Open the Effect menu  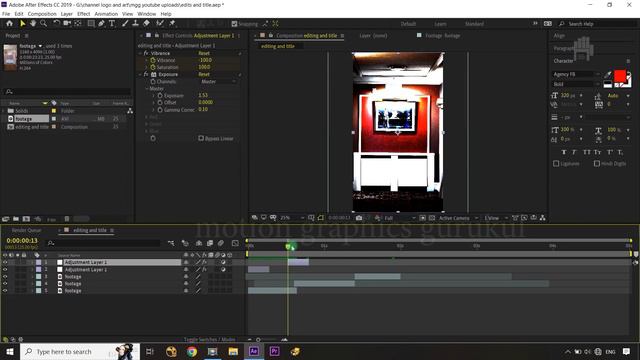coord(83,14)
